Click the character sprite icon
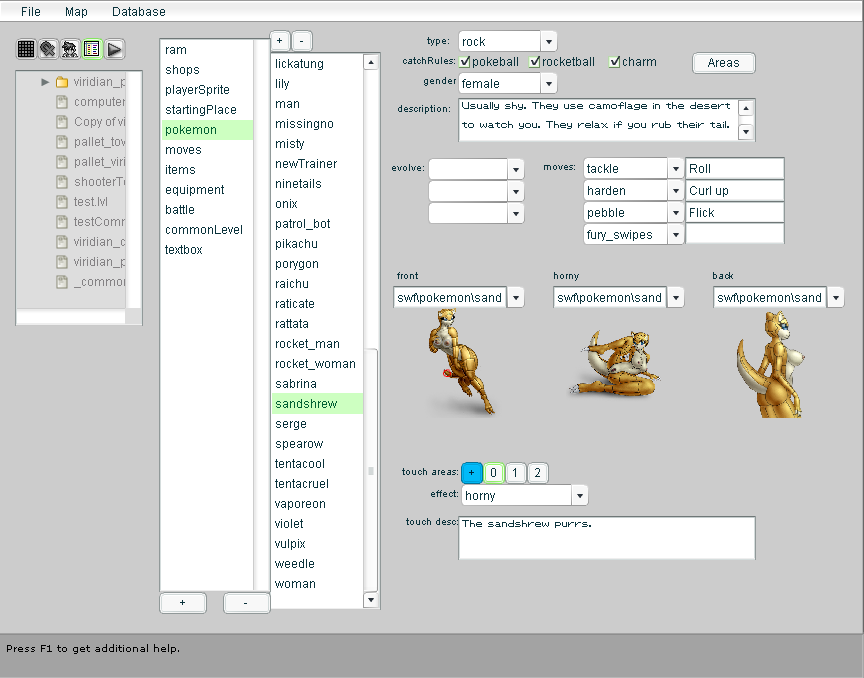This screenshot has width=864, height=678. 70,49
